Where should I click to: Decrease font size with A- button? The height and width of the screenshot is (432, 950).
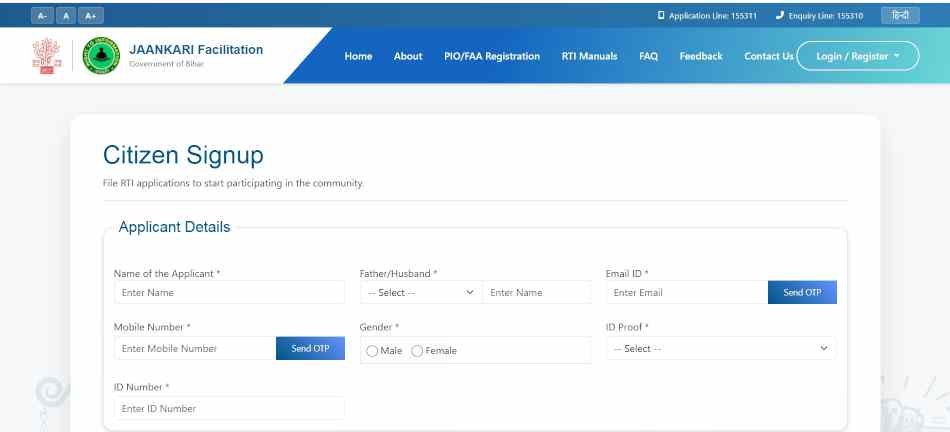[42, 16]
